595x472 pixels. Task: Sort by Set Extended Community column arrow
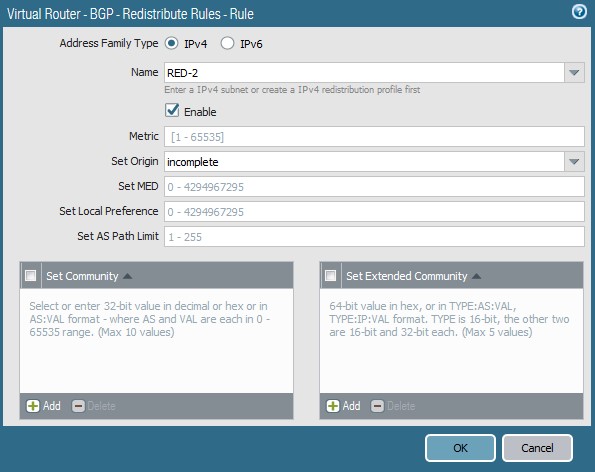476,276
